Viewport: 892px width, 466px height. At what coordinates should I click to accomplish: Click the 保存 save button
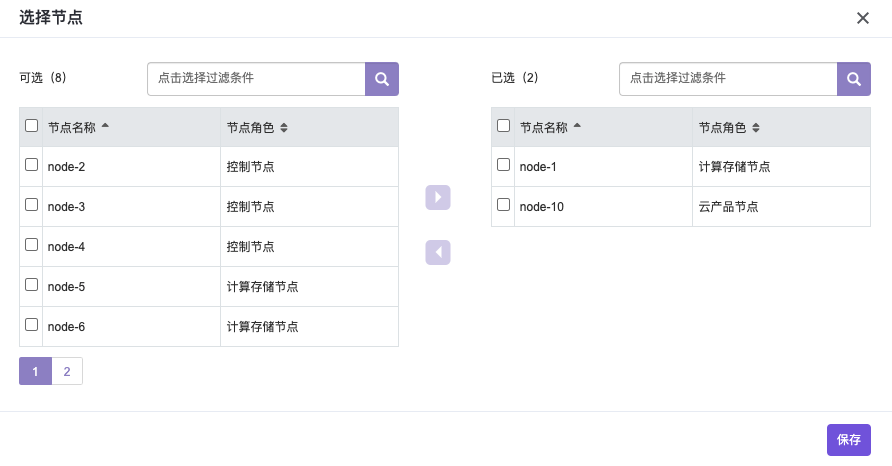click(848, 440)
